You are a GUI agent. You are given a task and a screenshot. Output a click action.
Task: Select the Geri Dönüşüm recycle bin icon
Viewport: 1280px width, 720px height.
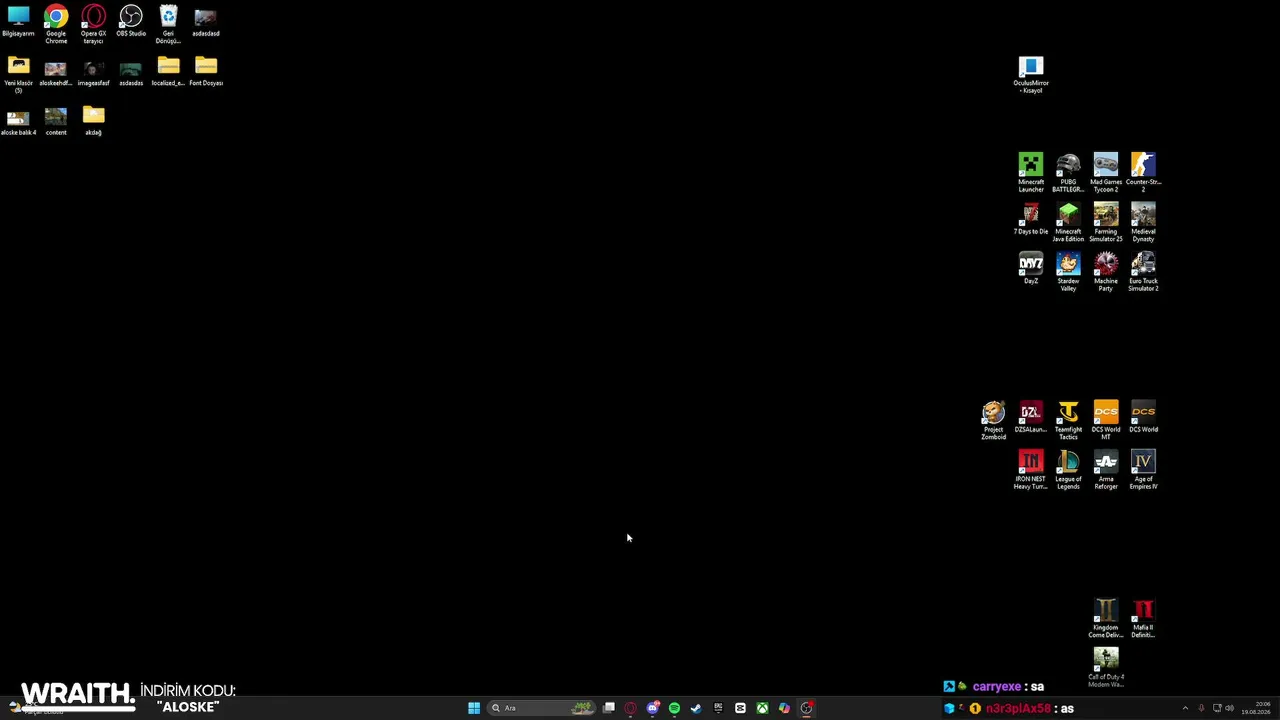pos(168,24)
